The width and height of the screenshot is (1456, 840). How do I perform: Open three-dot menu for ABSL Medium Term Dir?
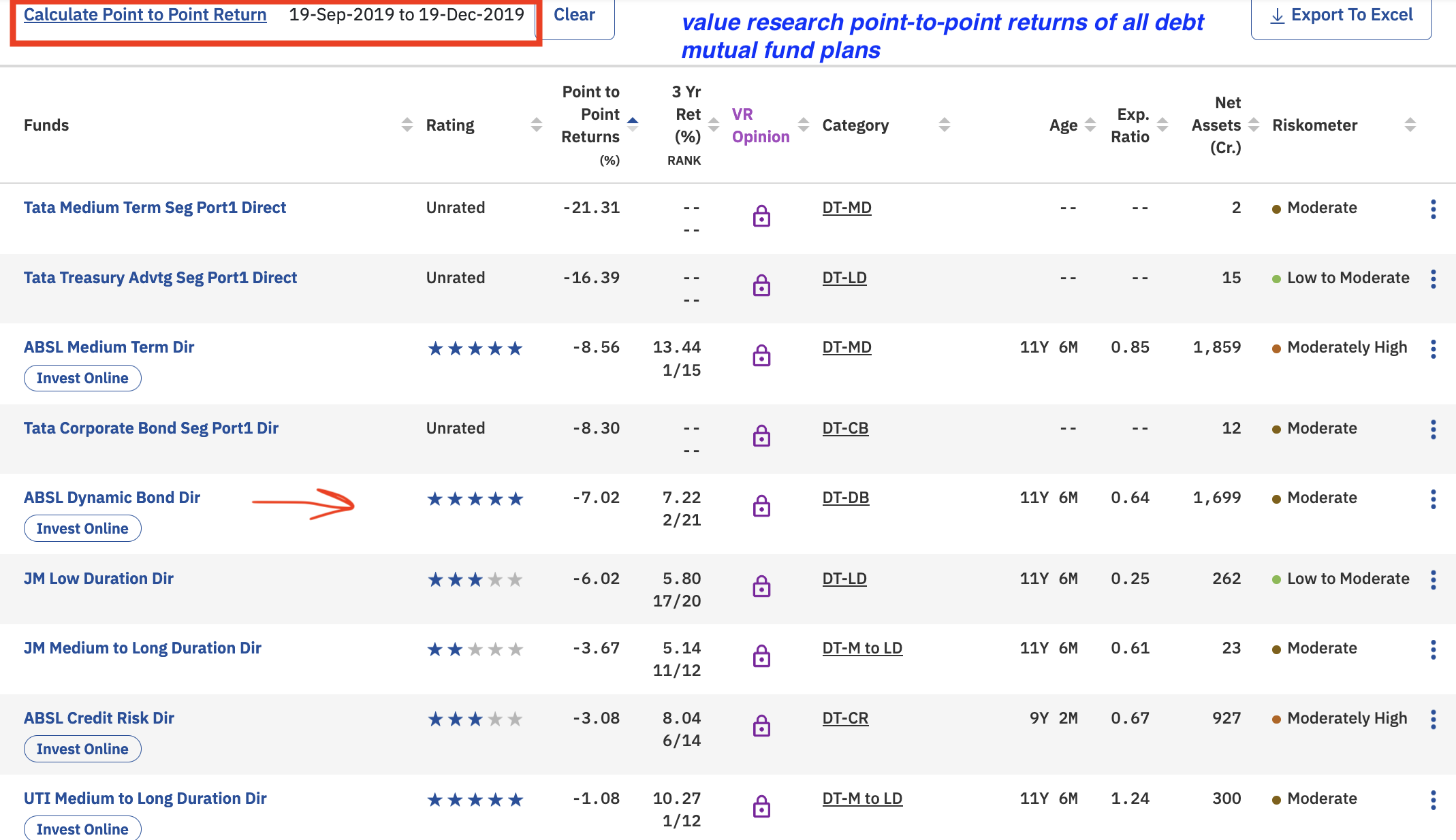(1433, 349)
